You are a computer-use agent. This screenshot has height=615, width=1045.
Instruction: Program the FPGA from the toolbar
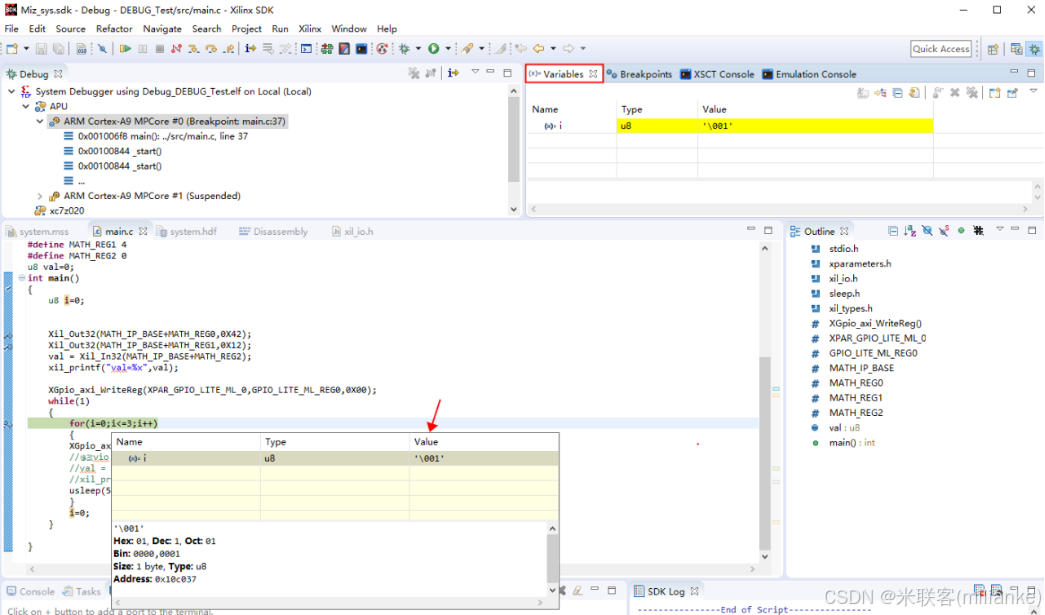click(x=325, y=48)
